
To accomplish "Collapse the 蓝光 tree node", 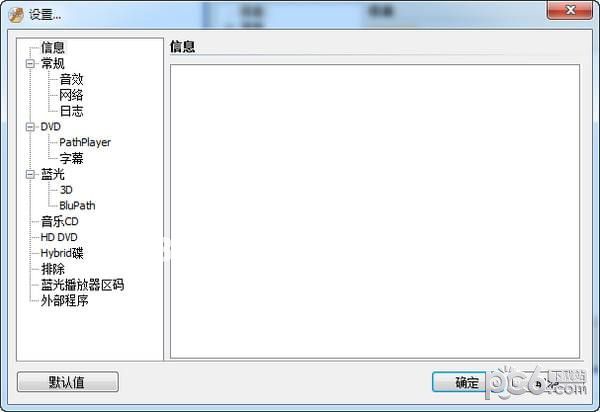I will [x=30, y=174].
